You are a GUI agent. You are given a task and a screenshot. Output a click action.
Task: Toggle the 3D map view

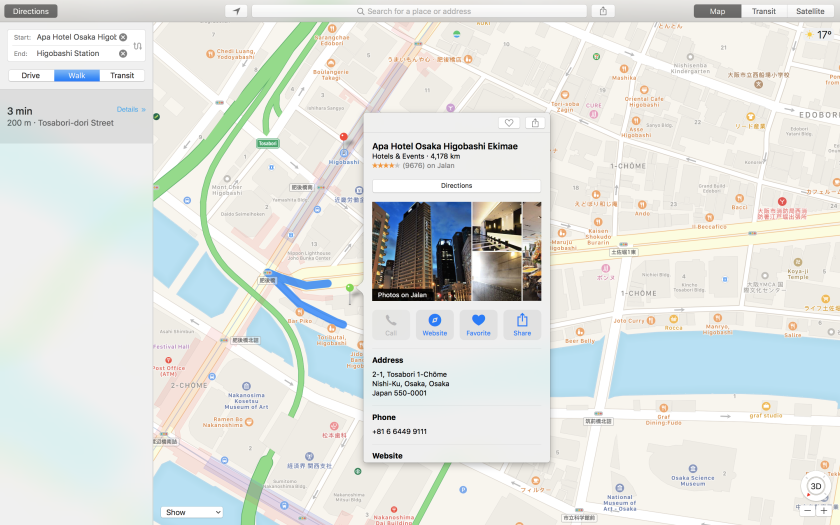click(815, 486)
